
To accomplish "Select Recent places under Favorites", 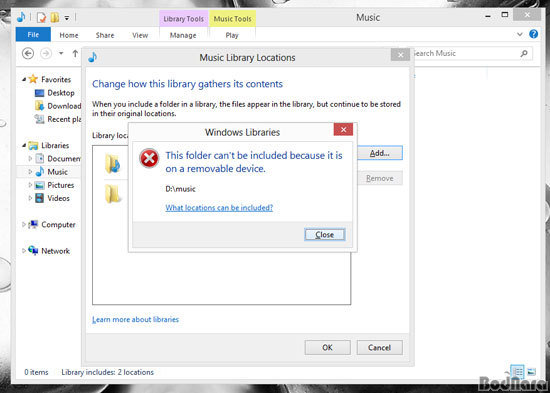I will pos(64,119).
